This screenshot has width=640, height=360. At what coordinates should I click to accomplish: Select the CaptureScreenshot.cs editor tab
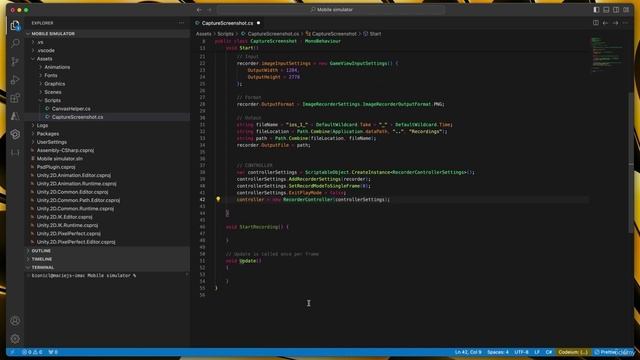coord(228,23)
